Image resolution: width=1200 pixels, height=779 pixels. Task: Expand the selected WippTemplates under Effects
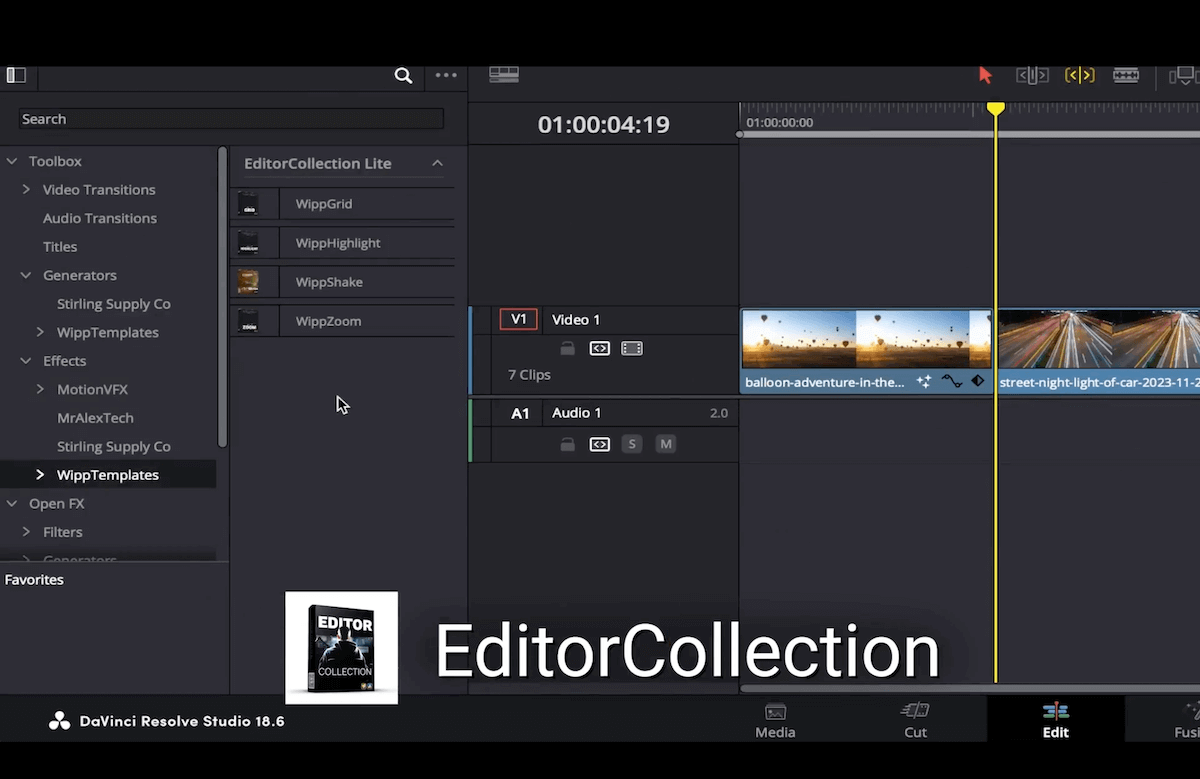[40, 475]
